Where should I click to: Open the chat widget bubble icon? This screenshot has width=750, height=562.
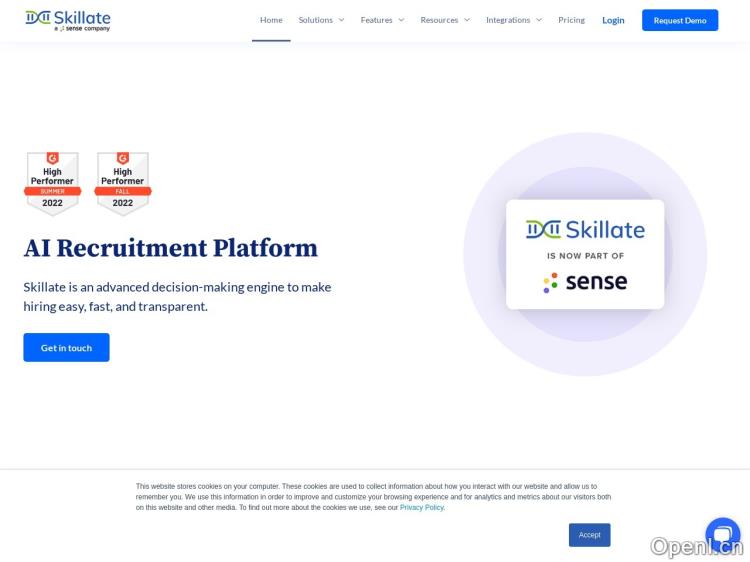(722, 534)
